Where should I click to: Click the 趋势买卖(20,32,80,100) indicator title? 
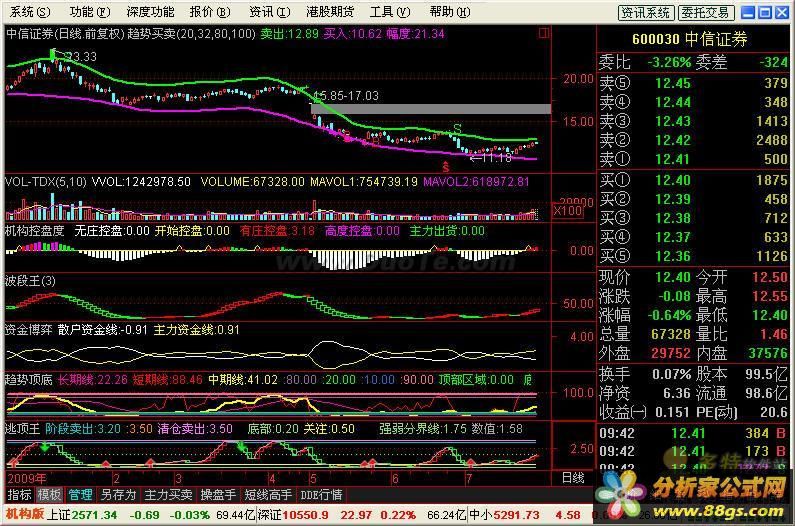tap(191, 34)
